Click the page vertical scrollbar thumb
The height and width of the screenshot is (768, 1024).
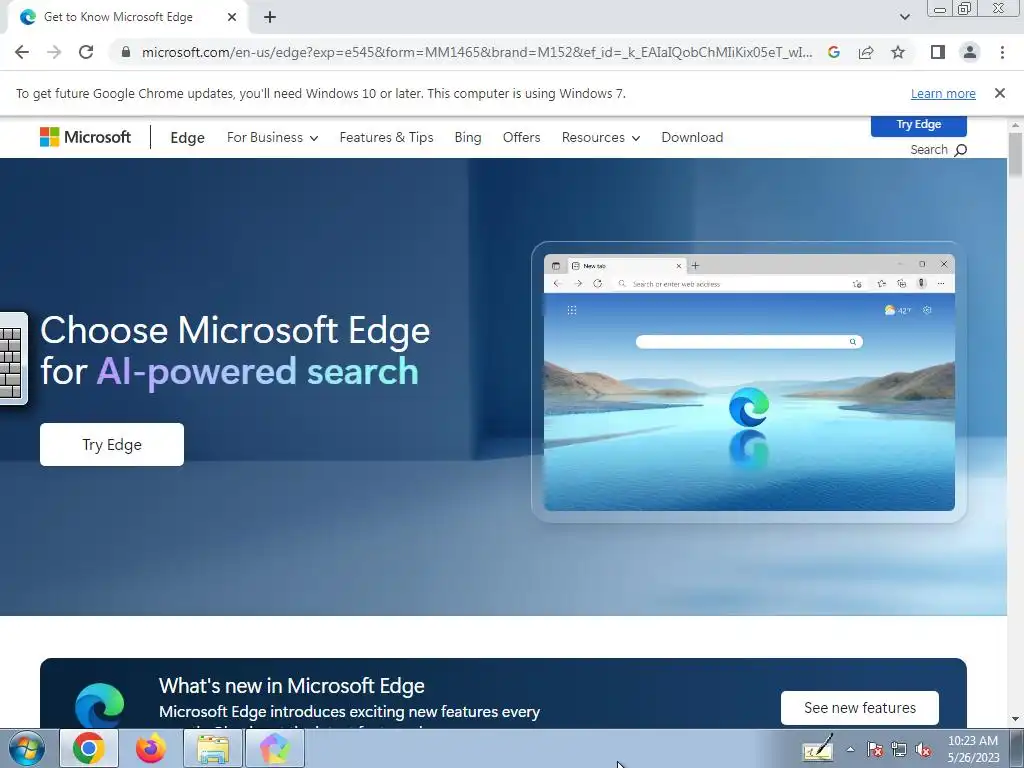tap(1015, 153)
